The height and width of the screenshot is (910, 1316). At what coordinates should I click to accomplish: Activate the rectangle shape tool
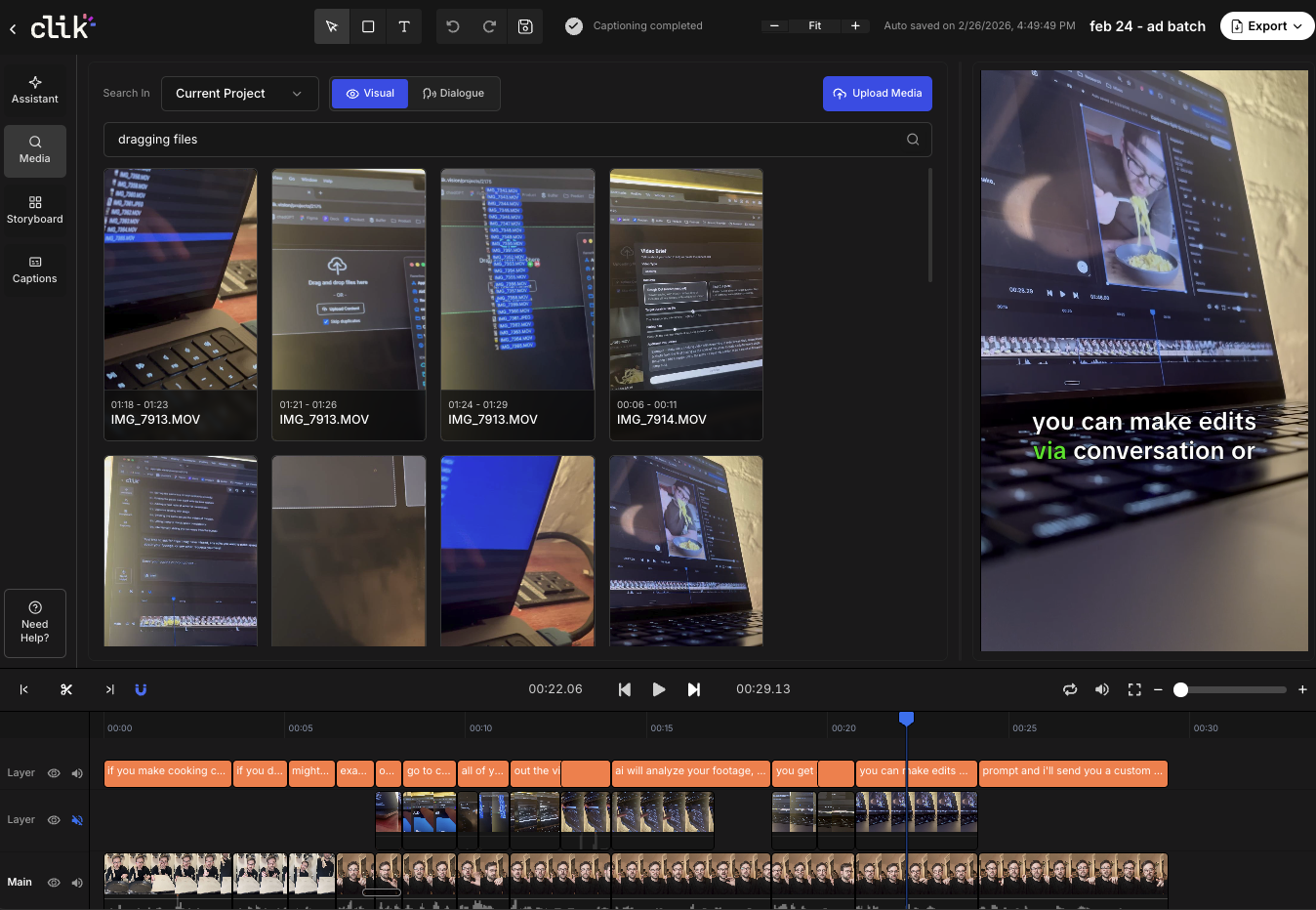coord(368,26)
